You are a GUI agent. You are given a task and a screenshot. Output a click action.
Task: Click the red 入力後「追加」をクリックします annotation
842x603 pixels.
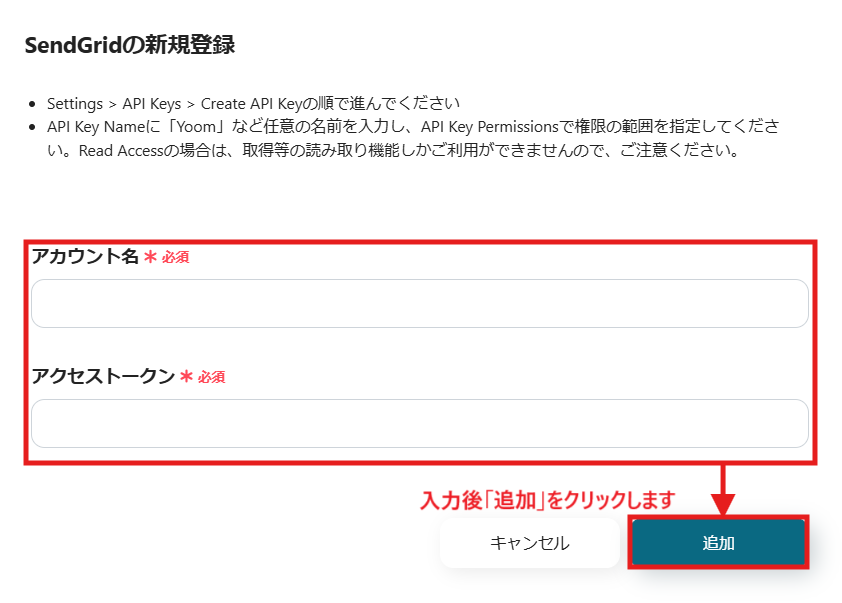[548, 499]
